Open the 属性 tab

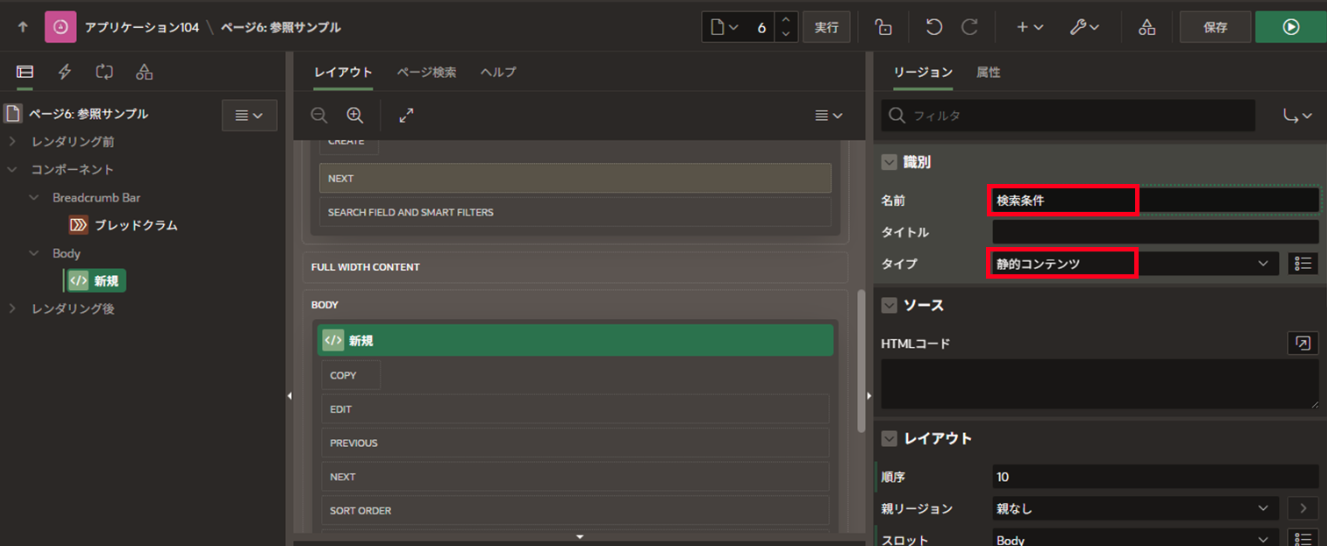[988, 72]
